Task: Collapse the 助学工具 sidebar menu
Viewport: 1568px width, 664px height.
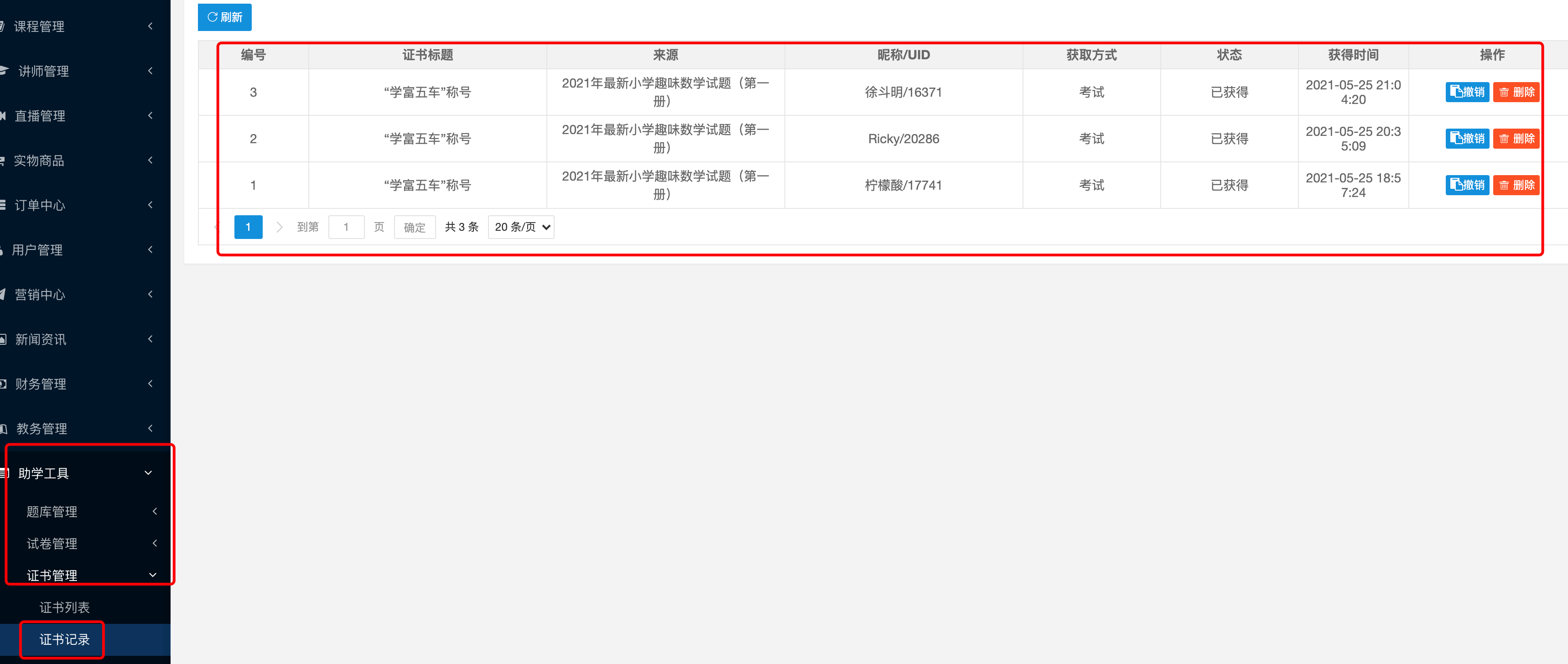Action: click(85, 473)
